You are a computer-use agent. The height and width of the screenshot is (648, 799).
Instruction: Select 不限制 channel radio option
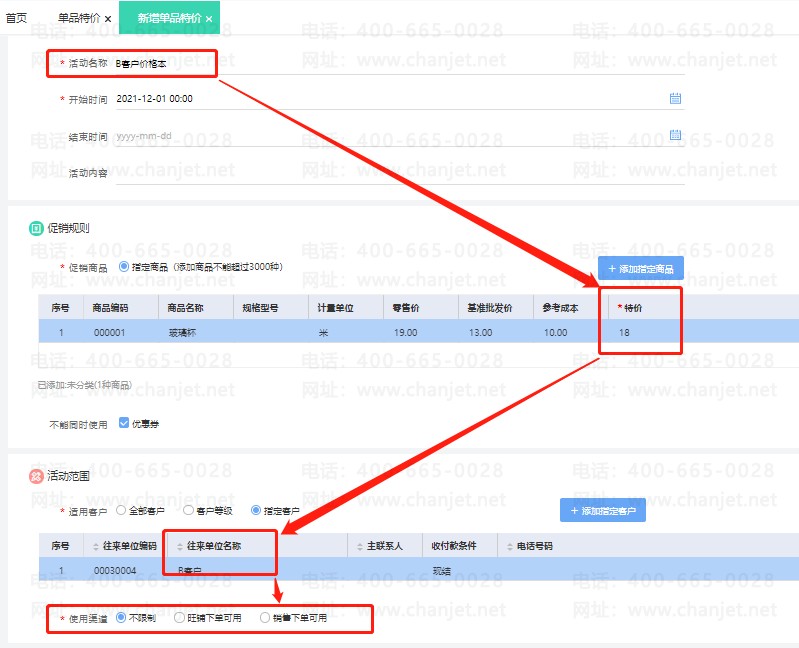point(121,617)
